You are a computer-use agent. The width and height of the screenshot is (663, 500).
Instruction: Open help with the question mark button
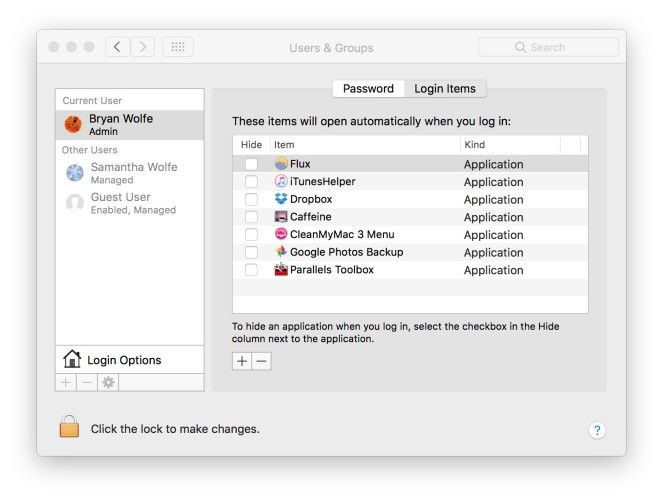click(x=597, y=430)
